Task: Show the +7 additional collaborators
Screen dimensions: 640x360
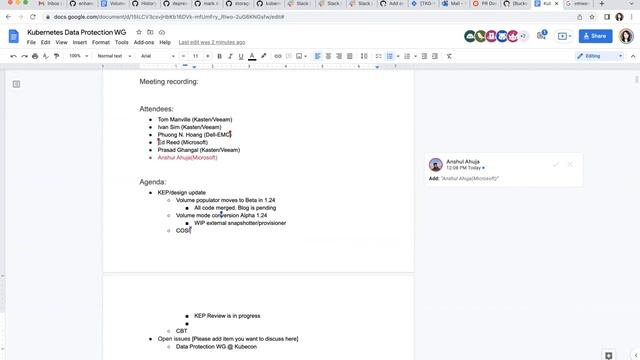Action: coord(523,36)
